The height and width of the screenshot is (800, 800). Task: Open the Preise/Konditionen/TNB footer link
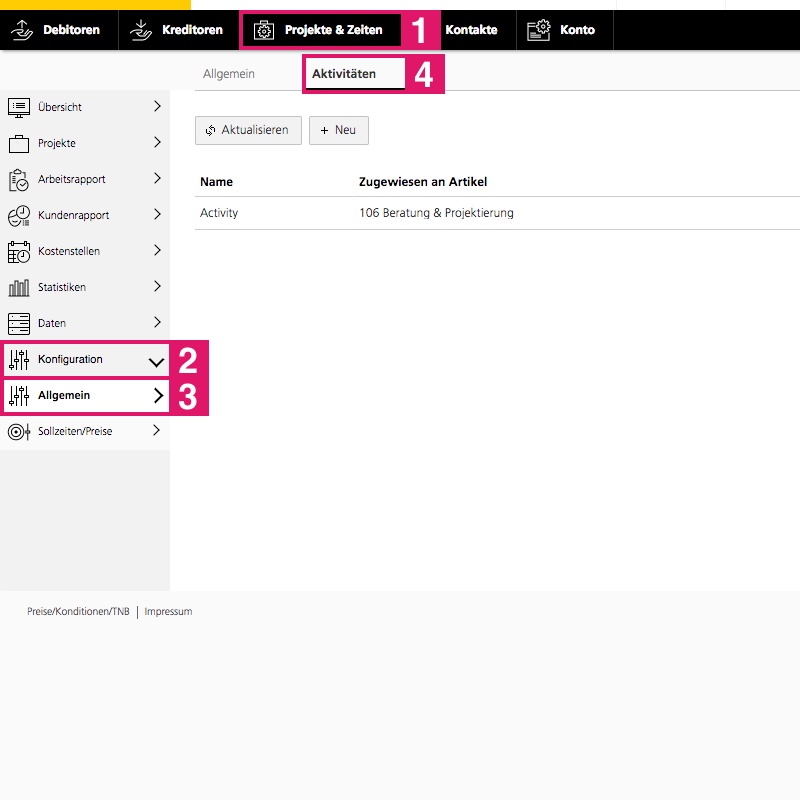click(78, 611)
